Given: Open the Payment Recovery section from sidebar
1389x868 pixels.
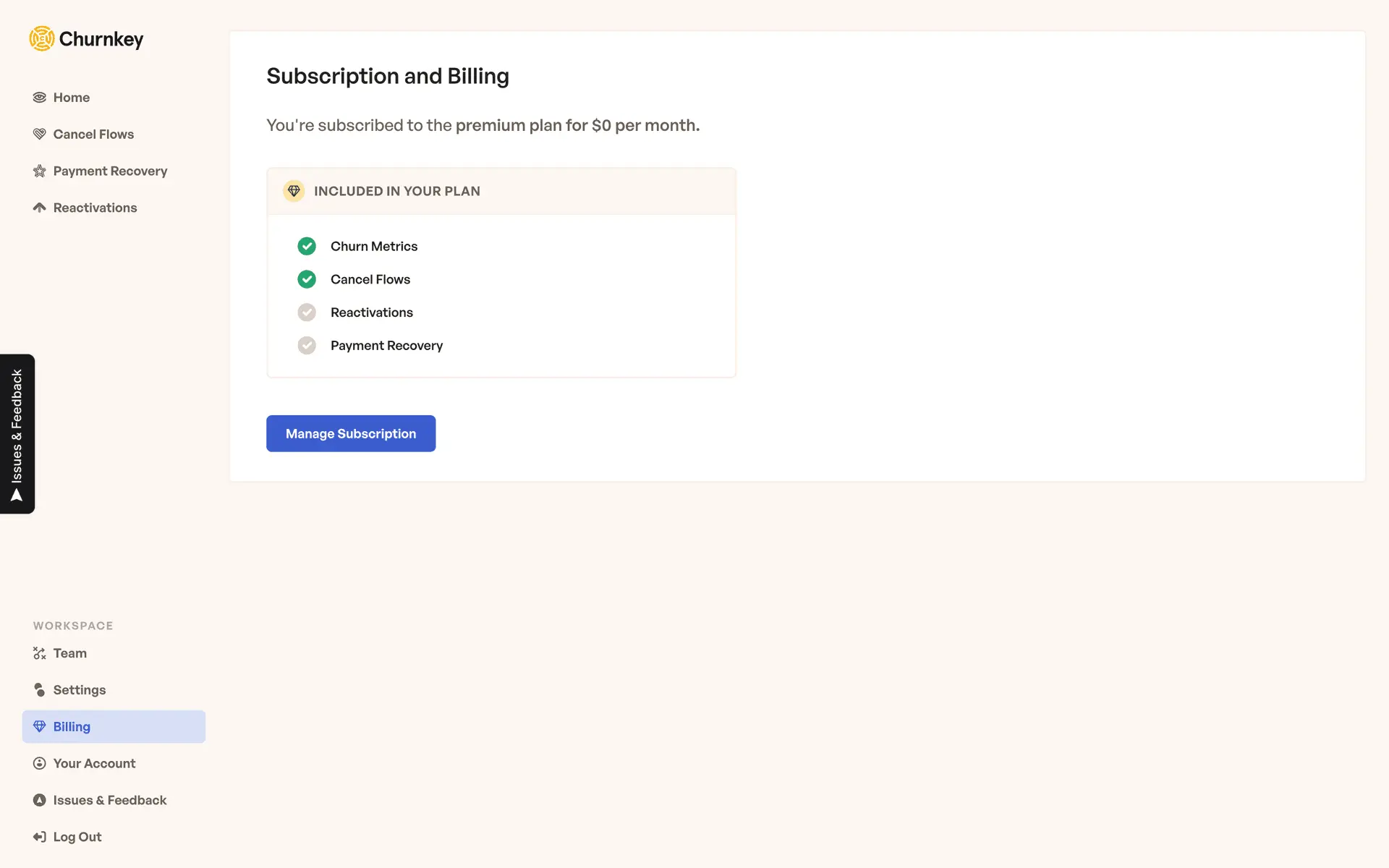Looking at the screenshot, I should point(110,171).
